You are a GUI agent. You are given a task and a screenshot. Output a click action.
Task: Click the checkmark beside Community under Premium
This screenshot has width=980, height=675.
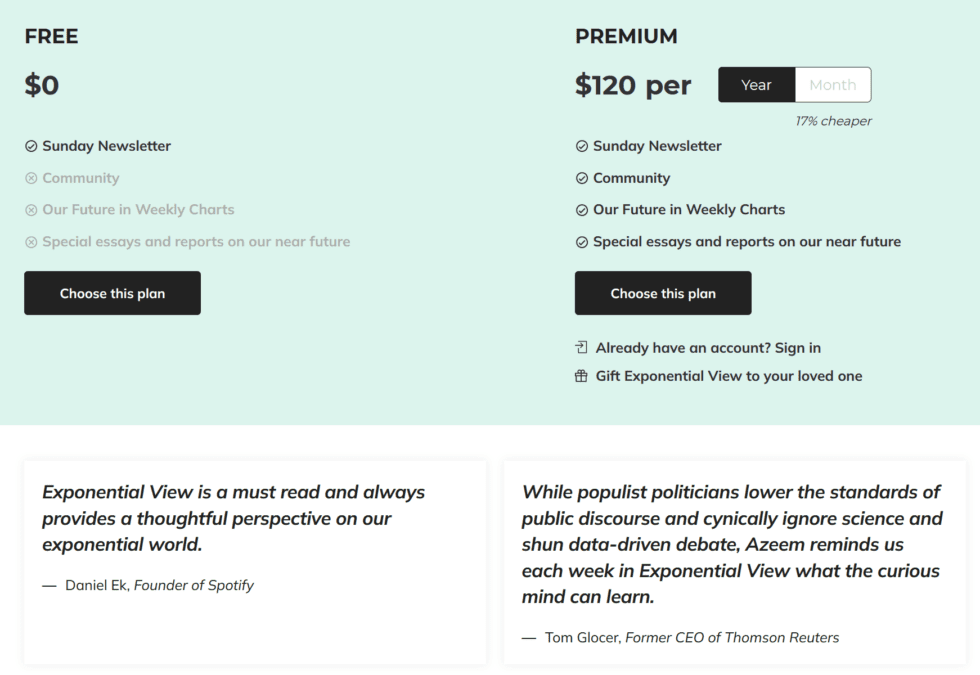581,178
